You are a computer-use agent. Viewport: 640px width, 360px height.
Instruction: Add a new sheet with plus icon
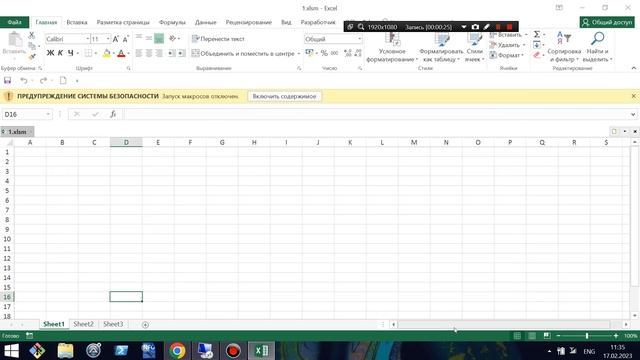(x=145, y=324)
